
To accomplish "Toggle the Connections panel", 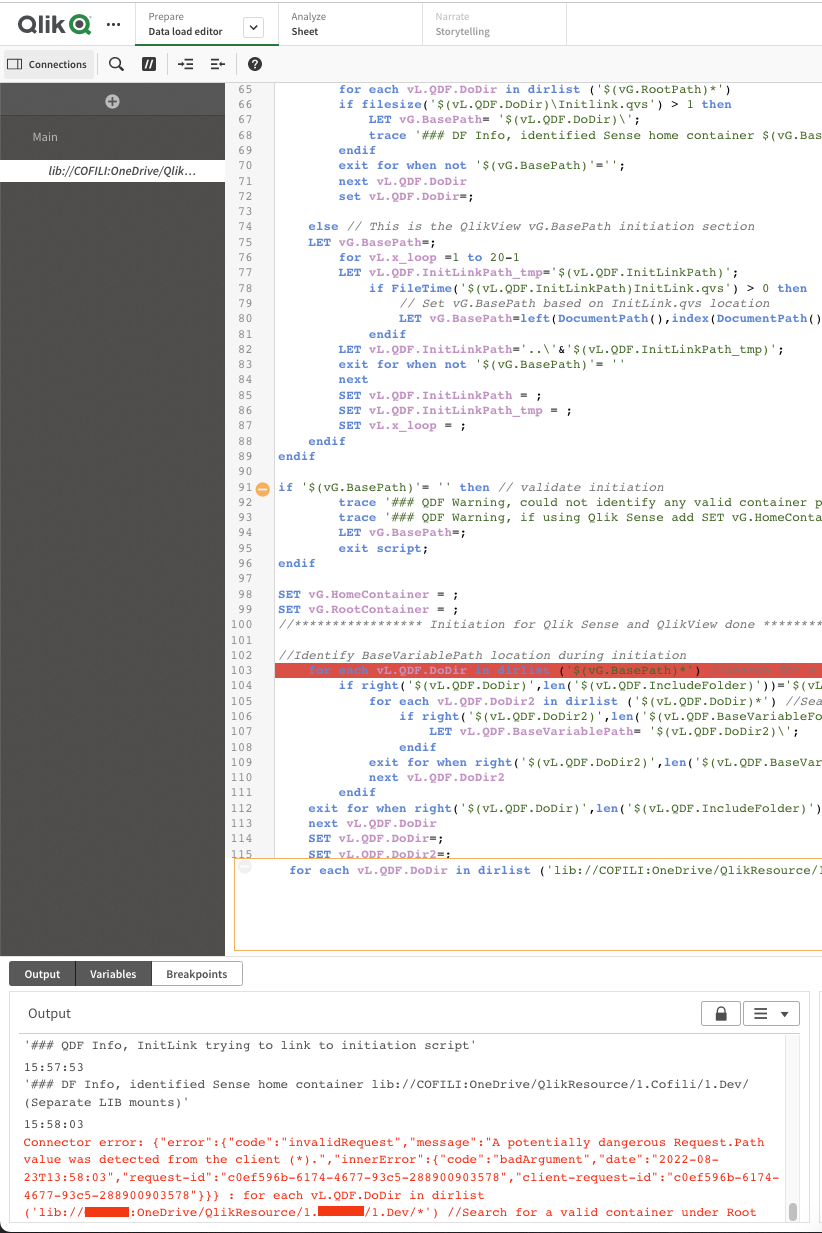I will tap(48, 64).
